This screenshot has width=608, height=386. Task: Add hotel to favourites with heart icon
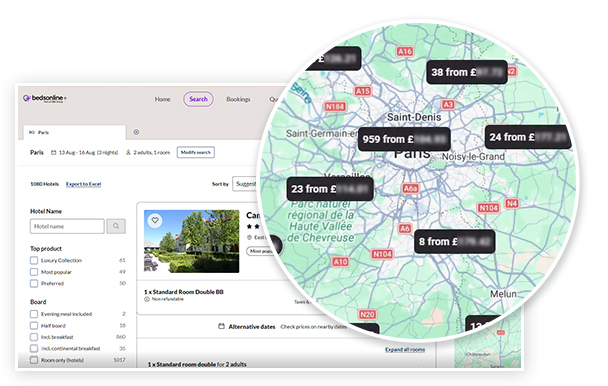pos(155,221)
